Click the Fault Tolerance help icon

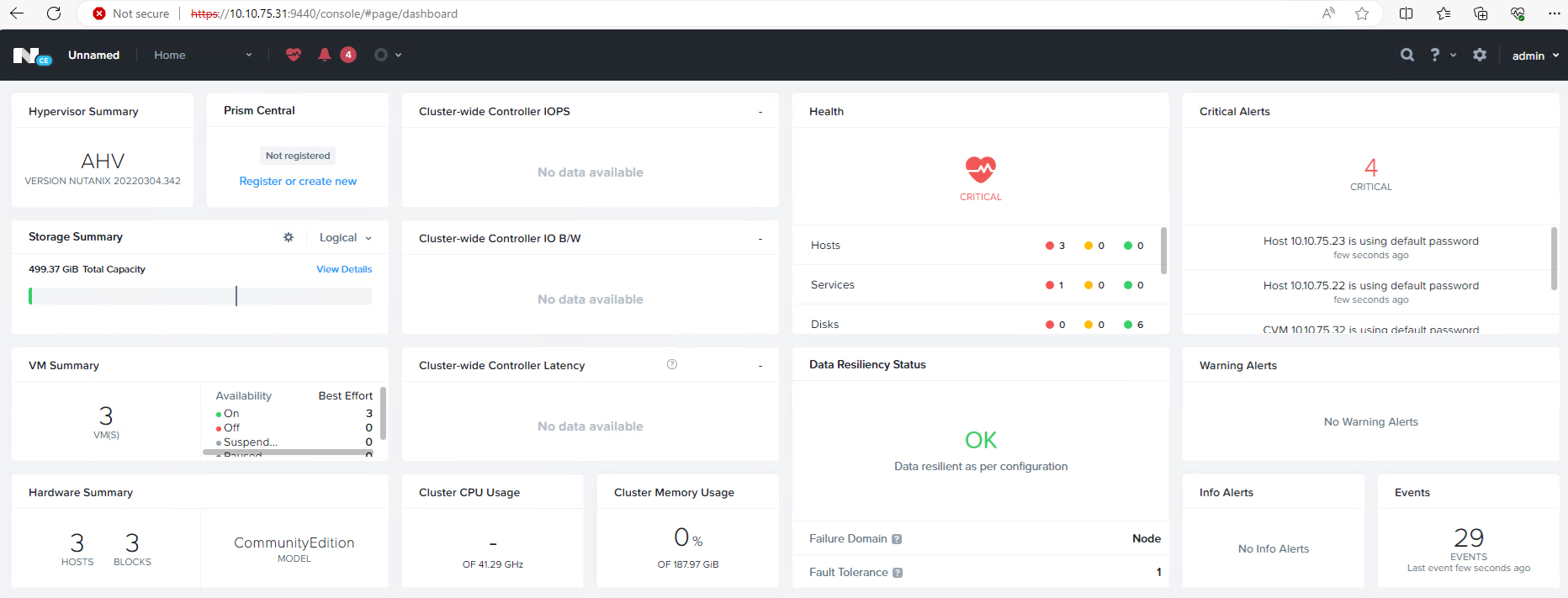click(x=898, y=573)
